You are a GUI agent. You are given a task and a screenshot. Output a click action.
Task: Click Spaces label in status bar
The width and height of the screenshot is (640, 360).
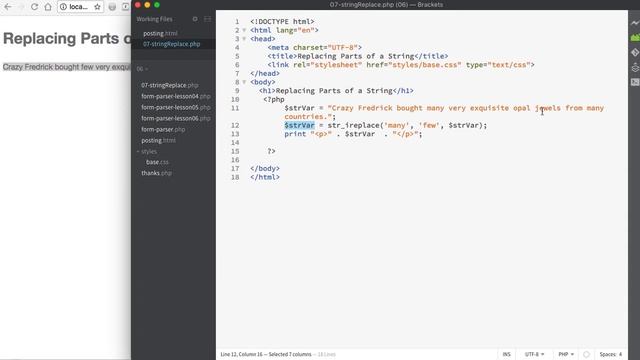click(x=608, y=354)
